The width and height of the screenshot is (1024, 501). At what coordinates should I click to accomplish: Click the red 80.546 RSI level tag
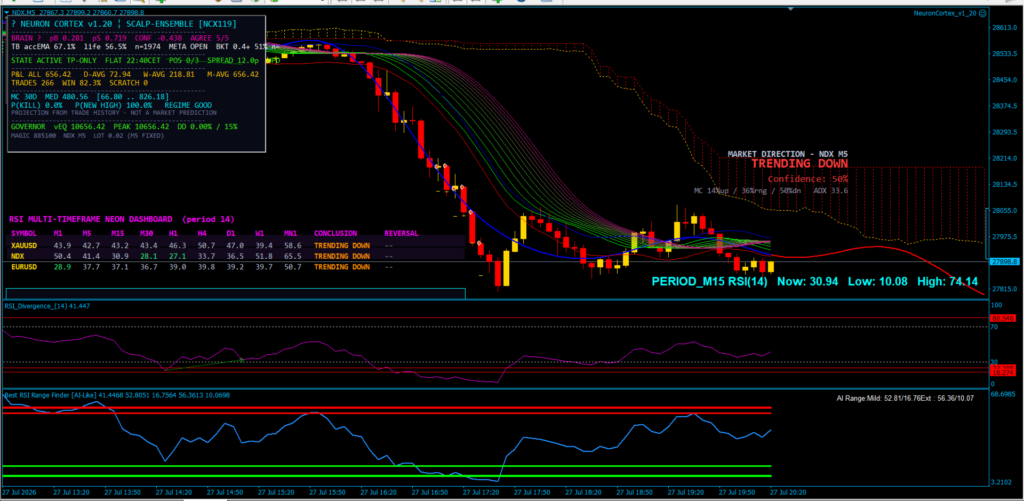click(x=1003, y=318)
